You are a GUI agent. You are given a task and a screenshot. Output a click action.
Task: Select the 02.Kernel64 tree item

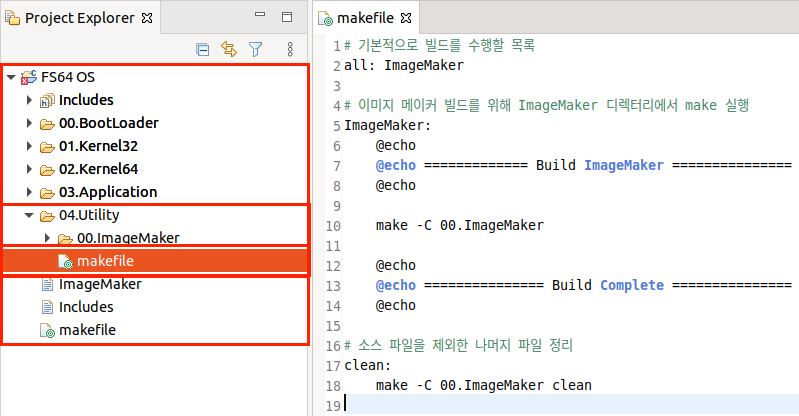click(98, 169)
